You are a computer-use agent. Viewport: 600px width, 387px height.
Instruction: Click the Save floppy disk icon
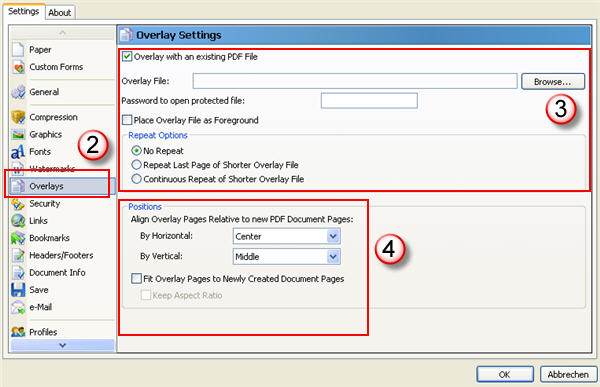[x=18, y=290]
